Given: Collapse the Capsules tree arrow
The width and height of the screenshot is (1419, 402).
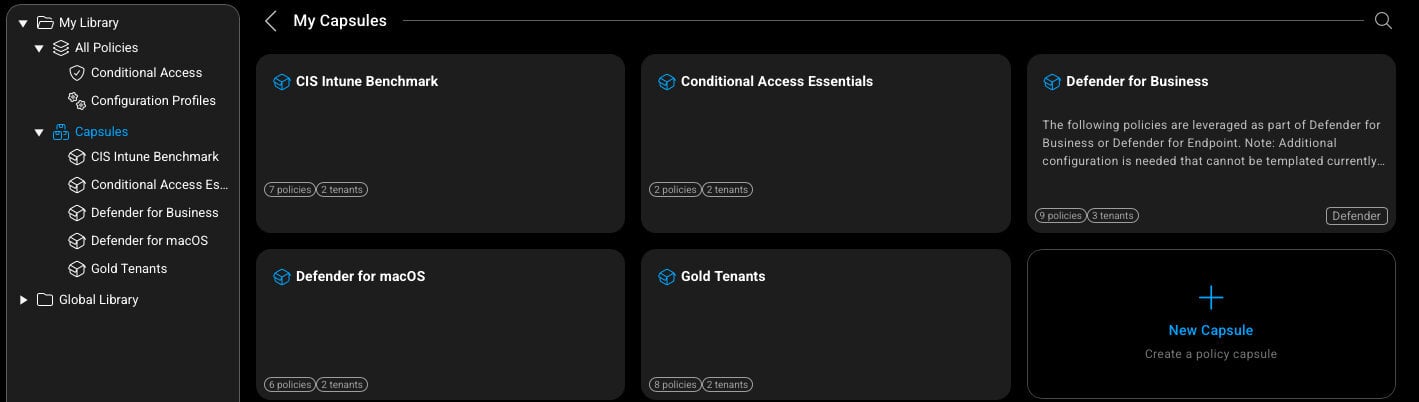Looking at the screenshot, I should (x=39, y=132).
